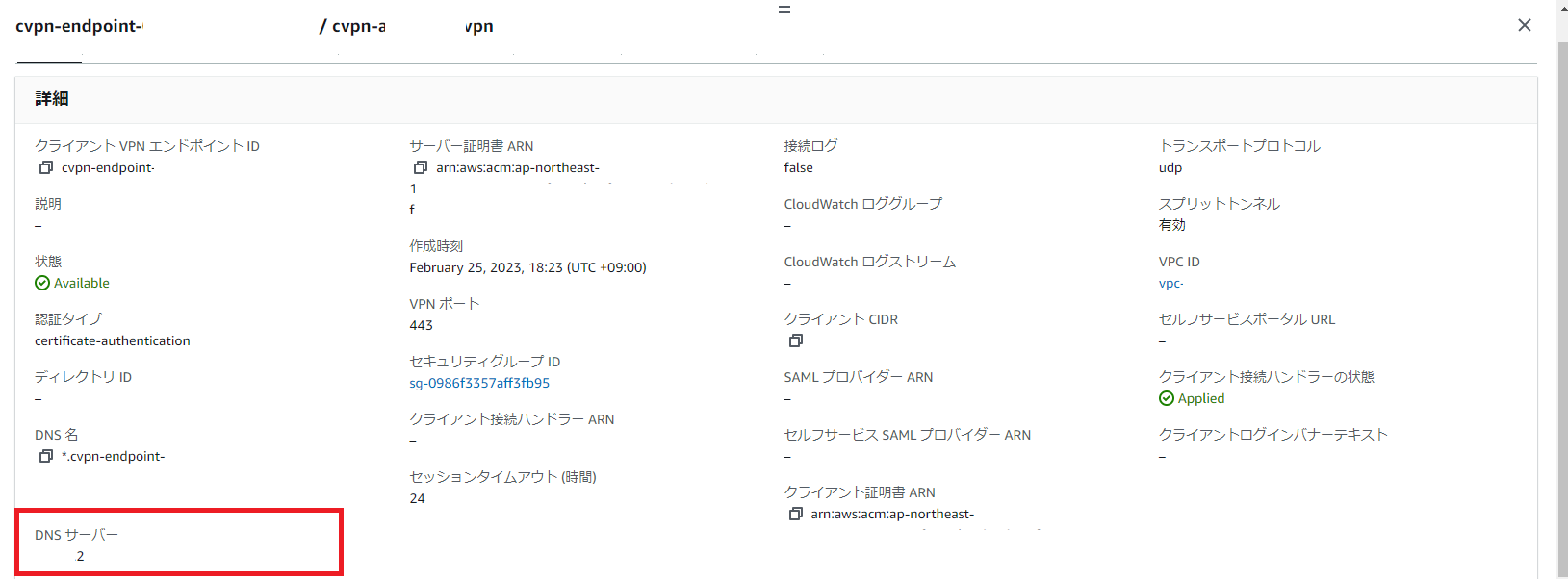Click the VPN port value 443
This screenshot has width=1568, height=579.
(x=421, y=326)
